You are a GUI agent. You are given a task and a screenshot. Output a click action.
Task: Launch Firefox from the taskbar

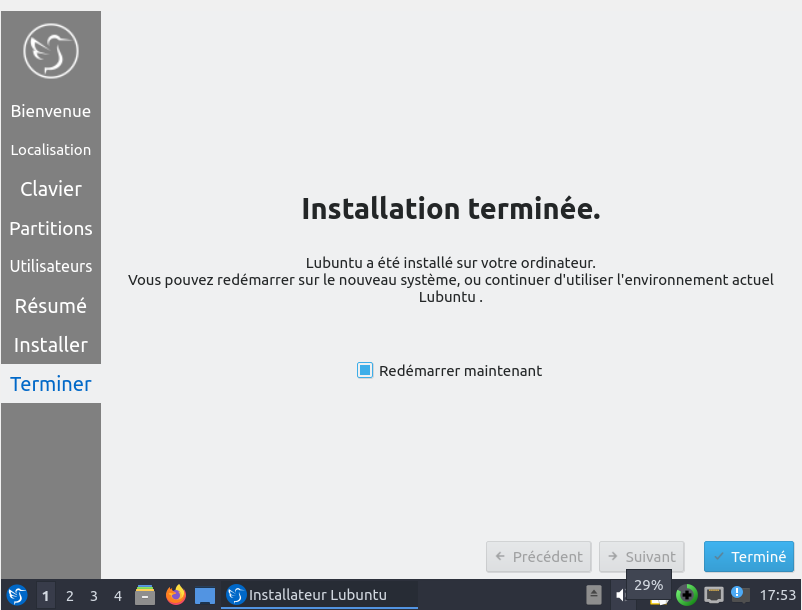pyautogui.click(x=175, y=595)
